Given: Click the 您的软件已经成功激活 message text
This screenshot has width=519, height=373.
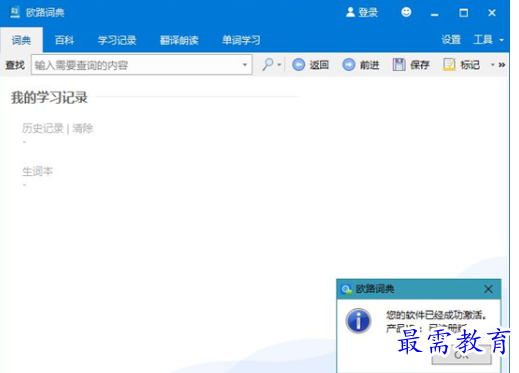Looking at the screenshot, I should (x=436, y=315).
